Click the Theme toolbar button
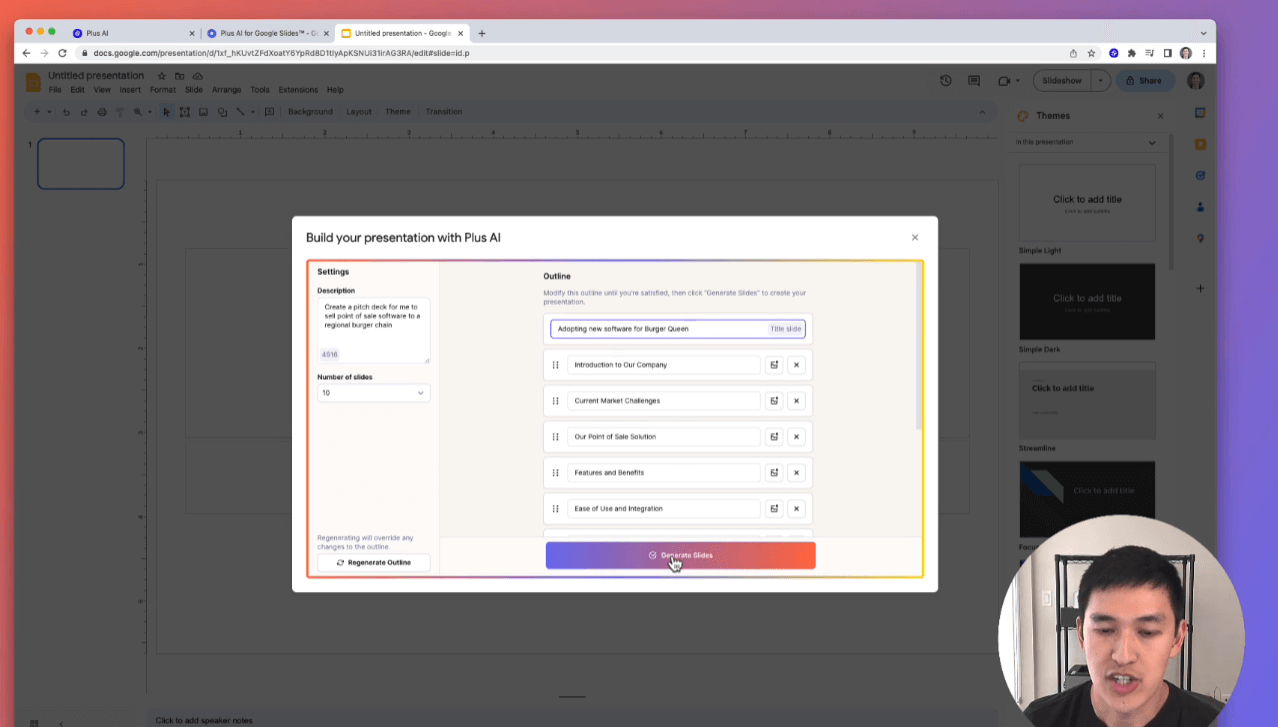 pyautogui.click(x=398, y=112)
